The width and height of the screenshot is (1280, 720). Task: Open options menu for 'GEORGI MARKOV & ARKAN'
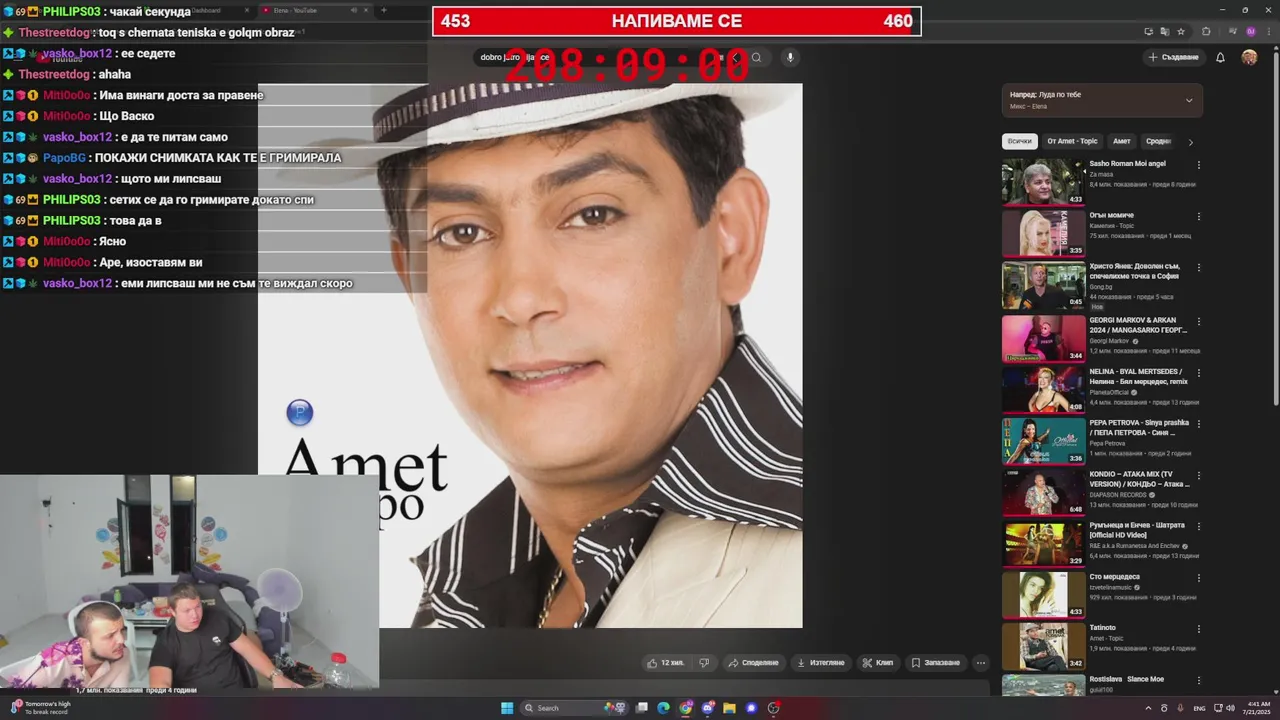[1198, 322]
